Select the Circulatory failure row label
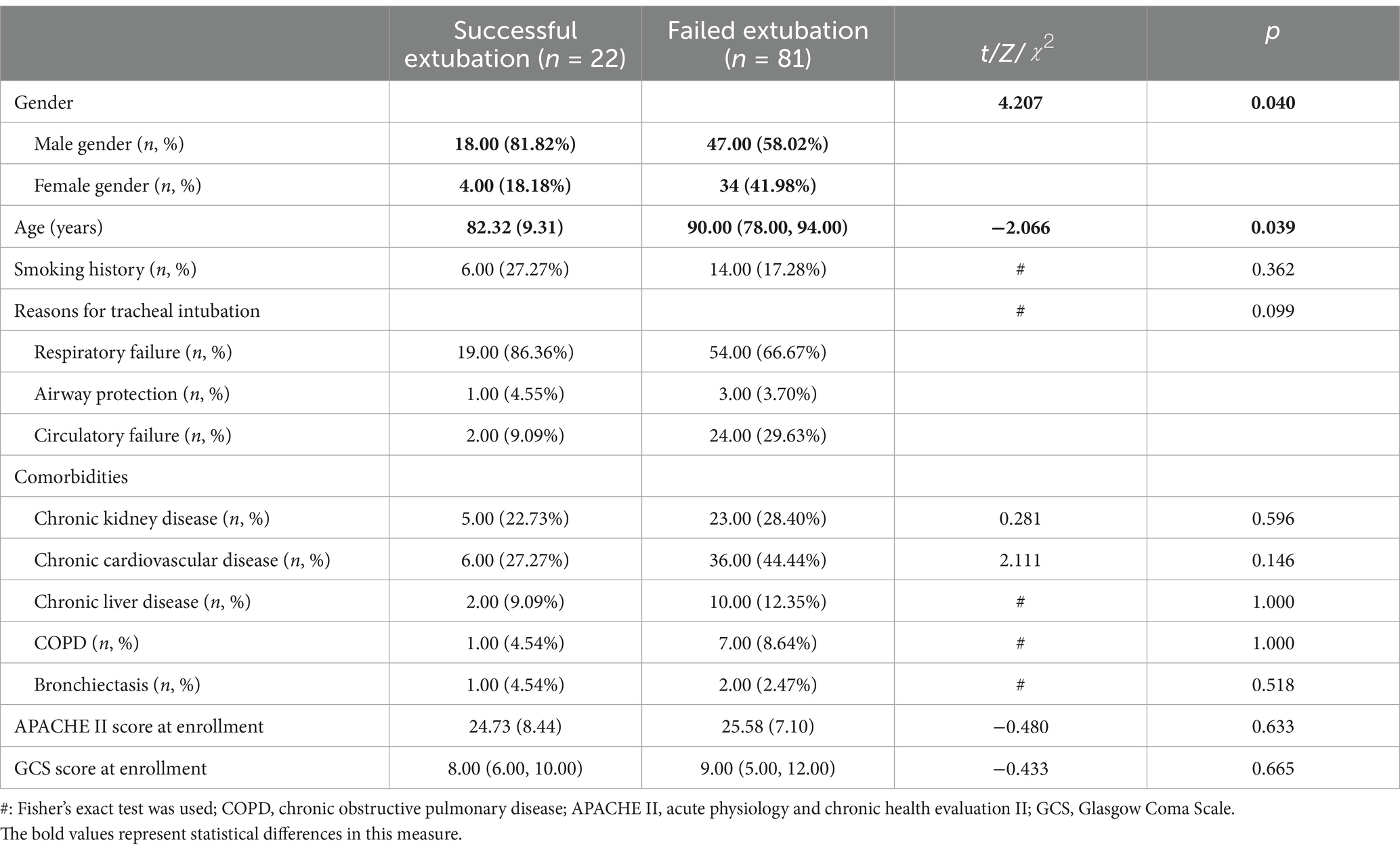The height and width of the screenshot is (849, 1400). (133, 435)
